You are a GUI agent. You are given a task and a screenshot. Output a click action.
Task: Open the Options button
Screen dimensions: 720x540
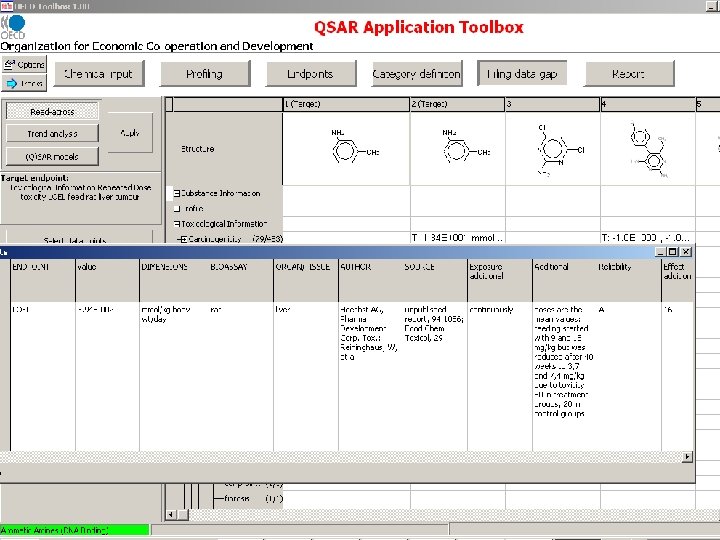tap(24, 65)
